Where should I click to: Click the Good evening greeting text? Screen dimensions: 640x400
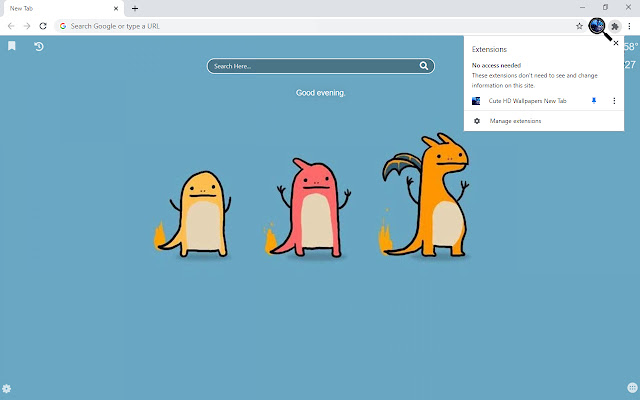(x=320, y=93)
